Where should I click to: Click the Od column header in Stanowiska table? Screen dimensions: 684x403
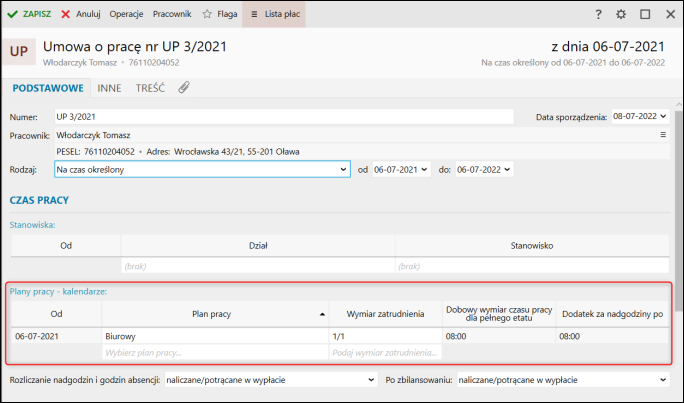pyautogui.click(x=66, y=246)
